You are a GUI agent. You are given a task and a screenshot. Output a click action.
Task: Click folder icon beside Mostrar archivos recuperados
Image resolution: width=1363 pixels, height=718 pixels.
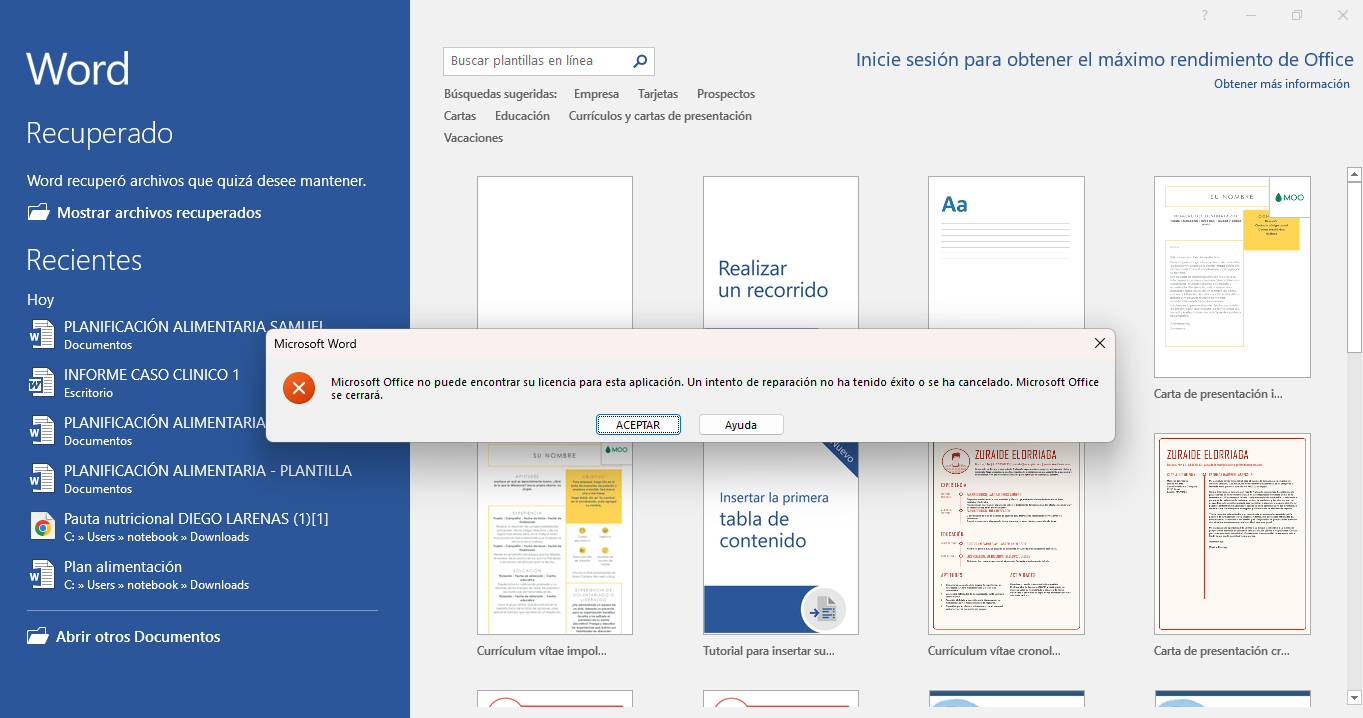(38, 212)
